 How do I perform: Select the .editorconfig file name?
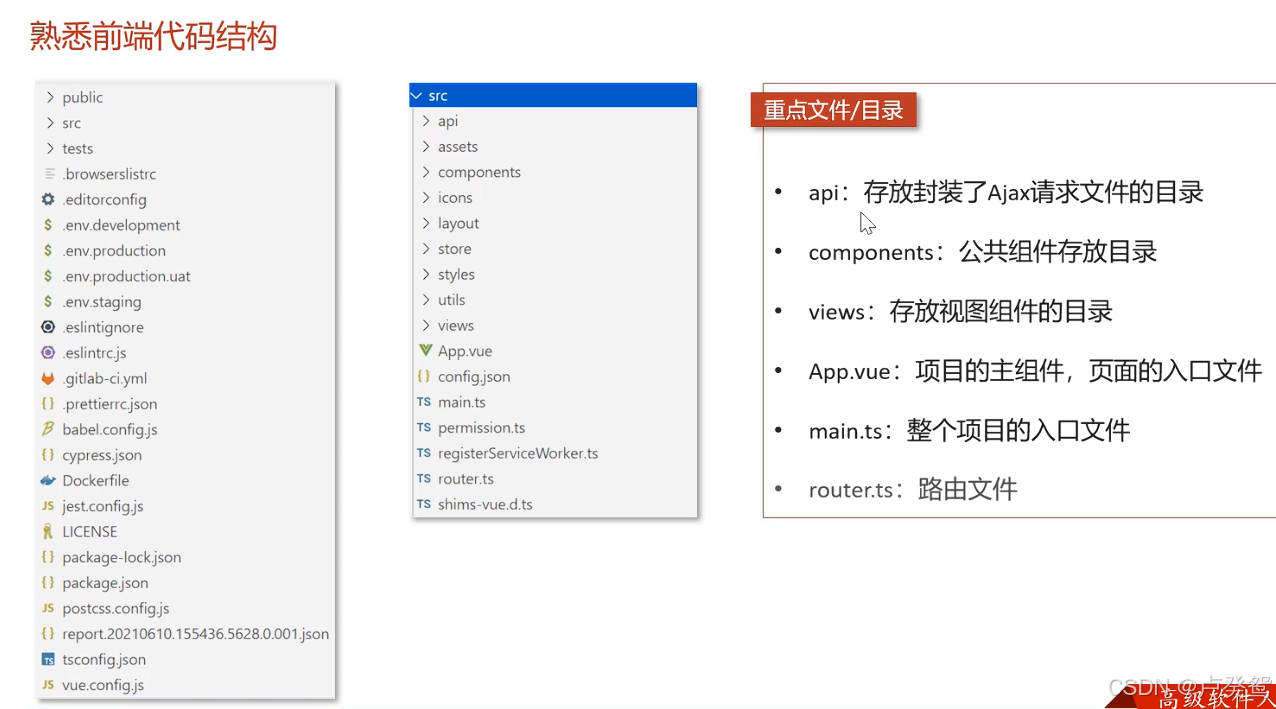[x=104, y=199]
